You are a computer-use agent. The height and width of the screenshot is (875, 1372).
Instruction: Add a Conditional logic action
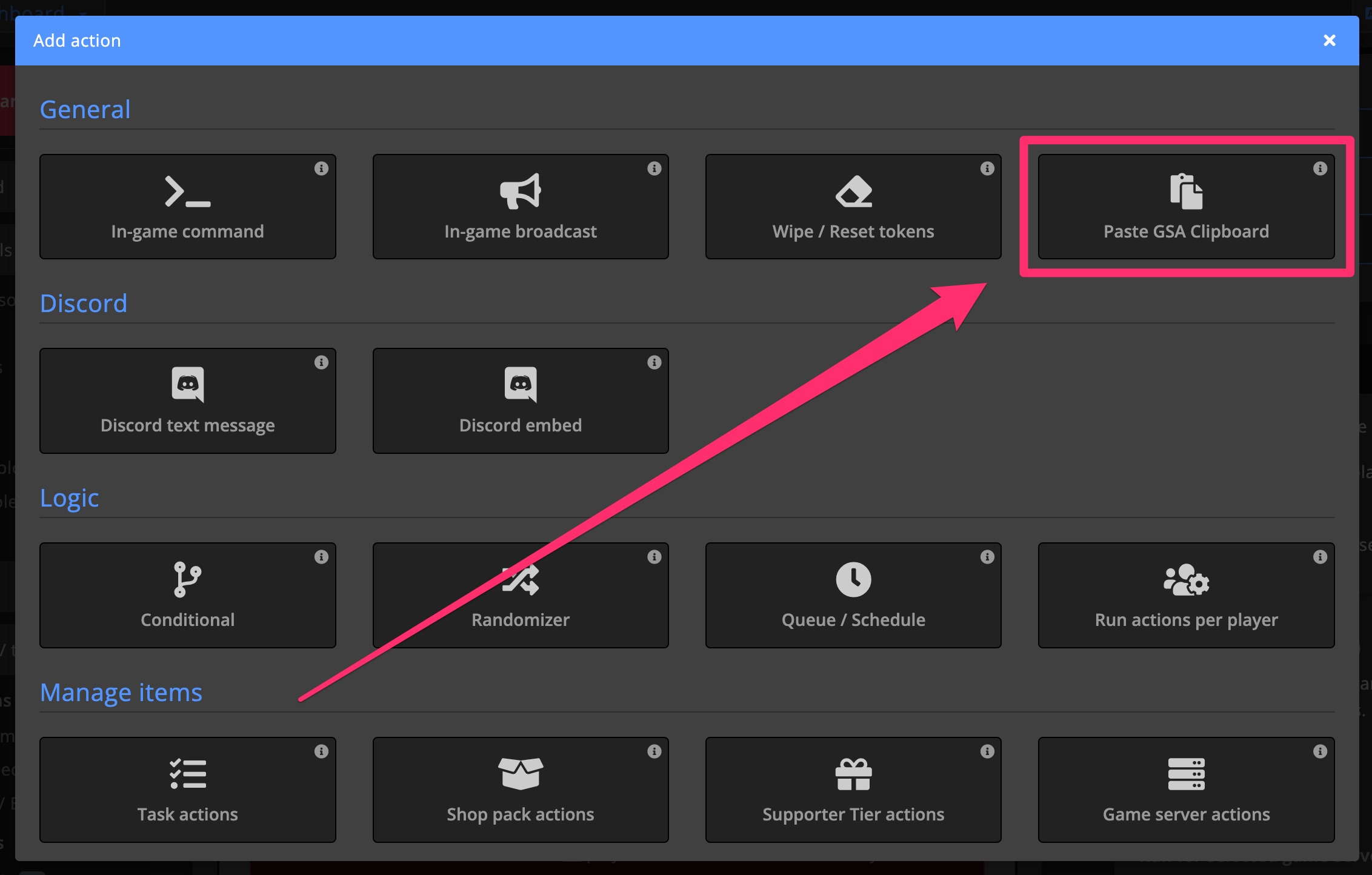tap(187, 595)
